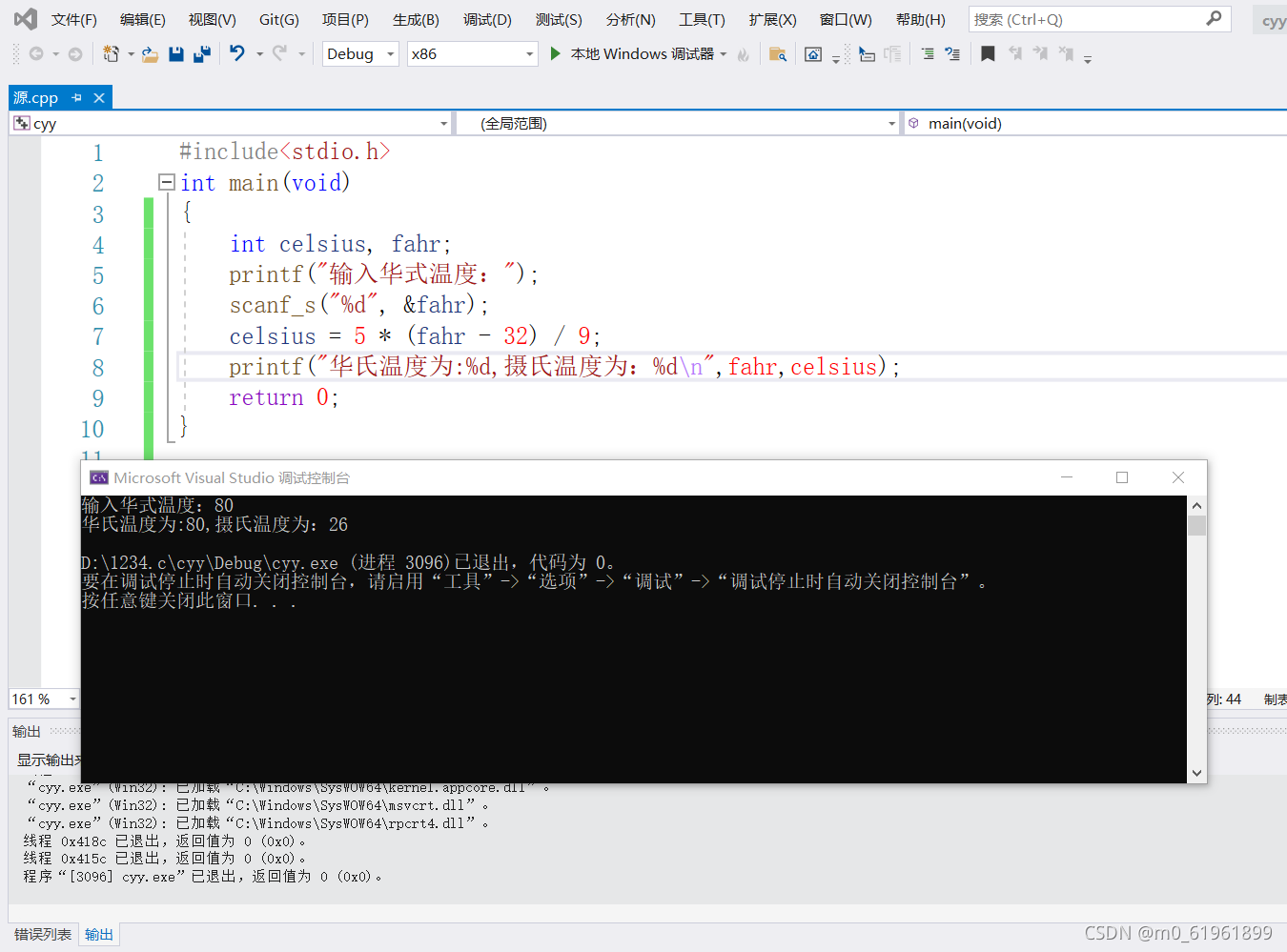Click the console window's title icon
The height and width of the screenshot is (952, 1287).
click(x=99, y=477)
